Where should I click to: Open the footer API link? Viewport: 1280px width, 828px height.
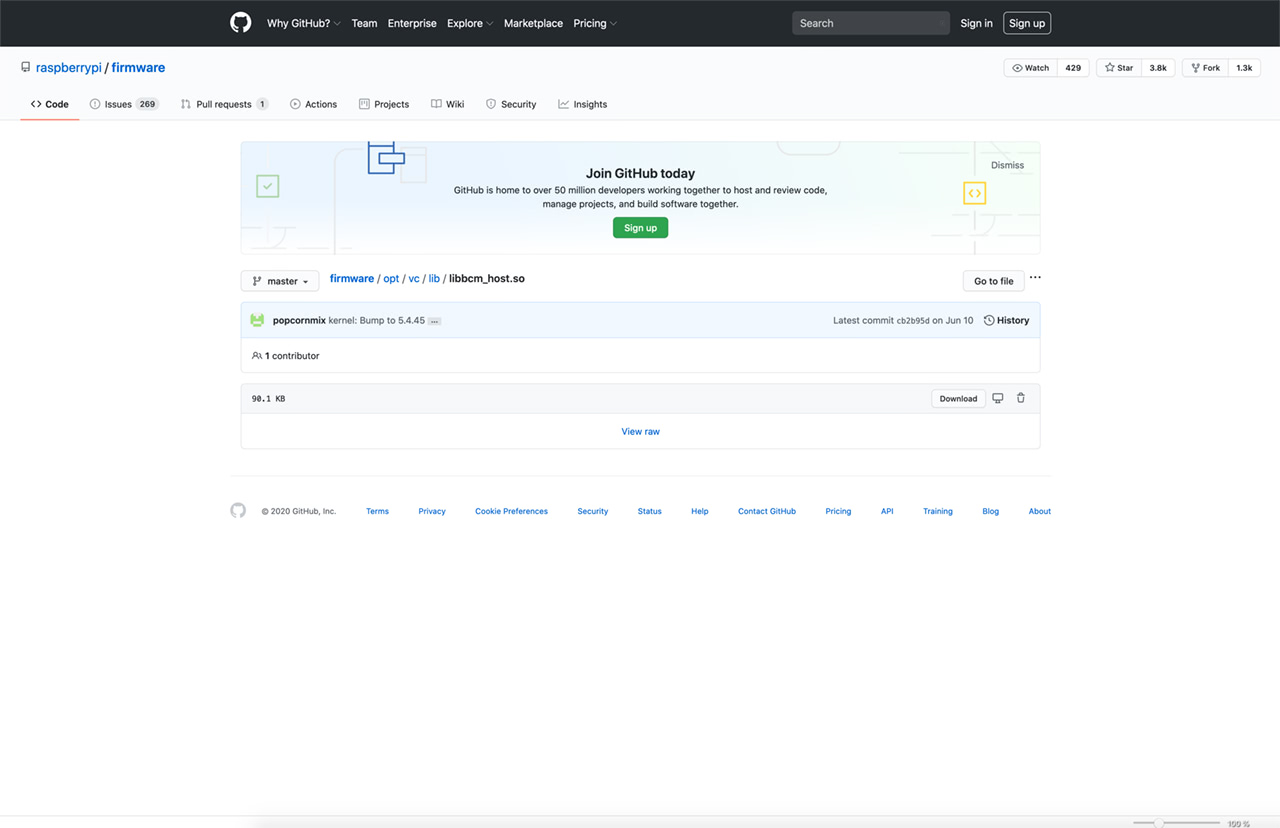pos(887,511)
